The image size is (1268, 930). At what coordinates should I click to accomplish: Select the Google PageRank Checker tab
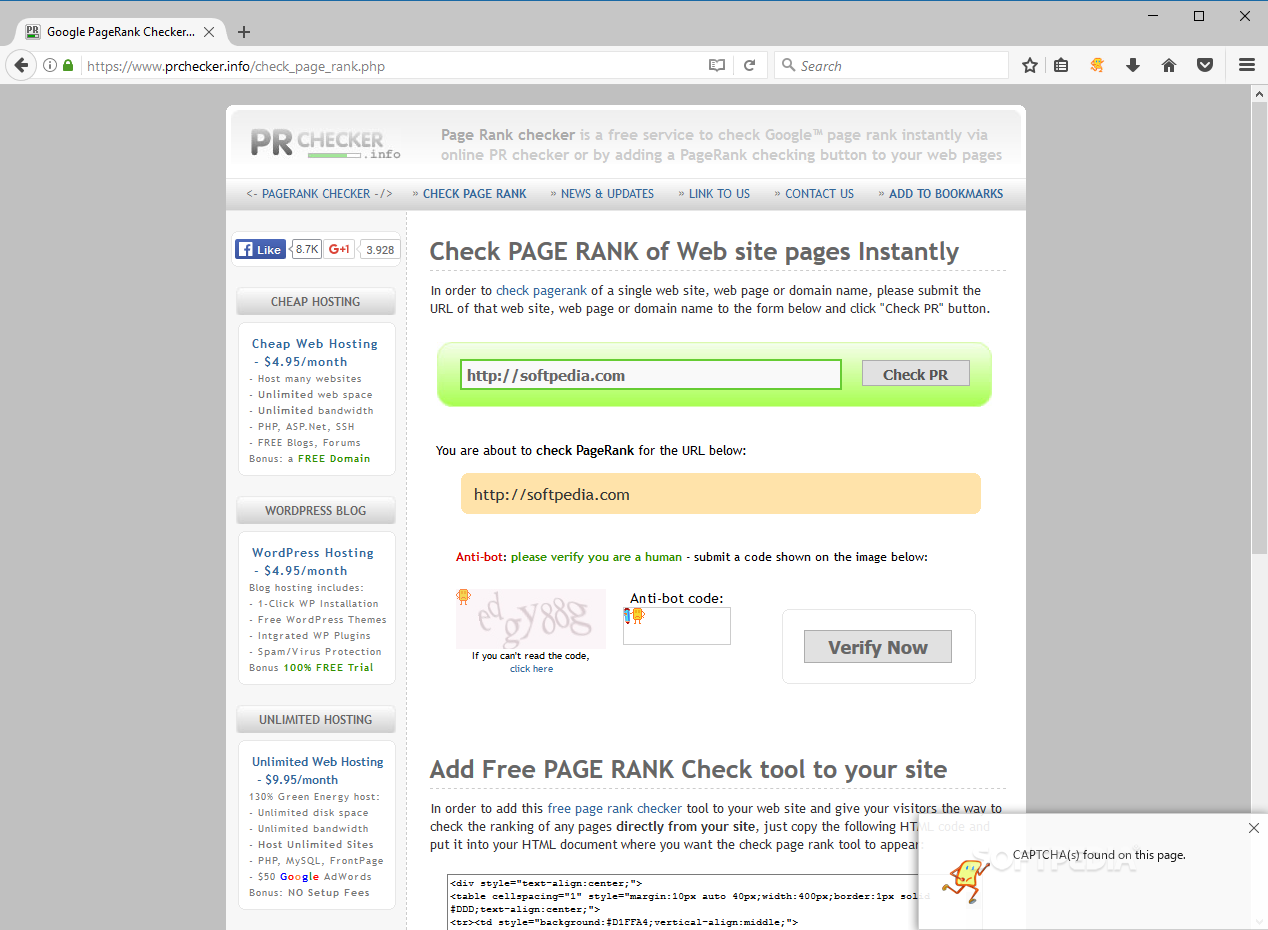coord(120,32)
